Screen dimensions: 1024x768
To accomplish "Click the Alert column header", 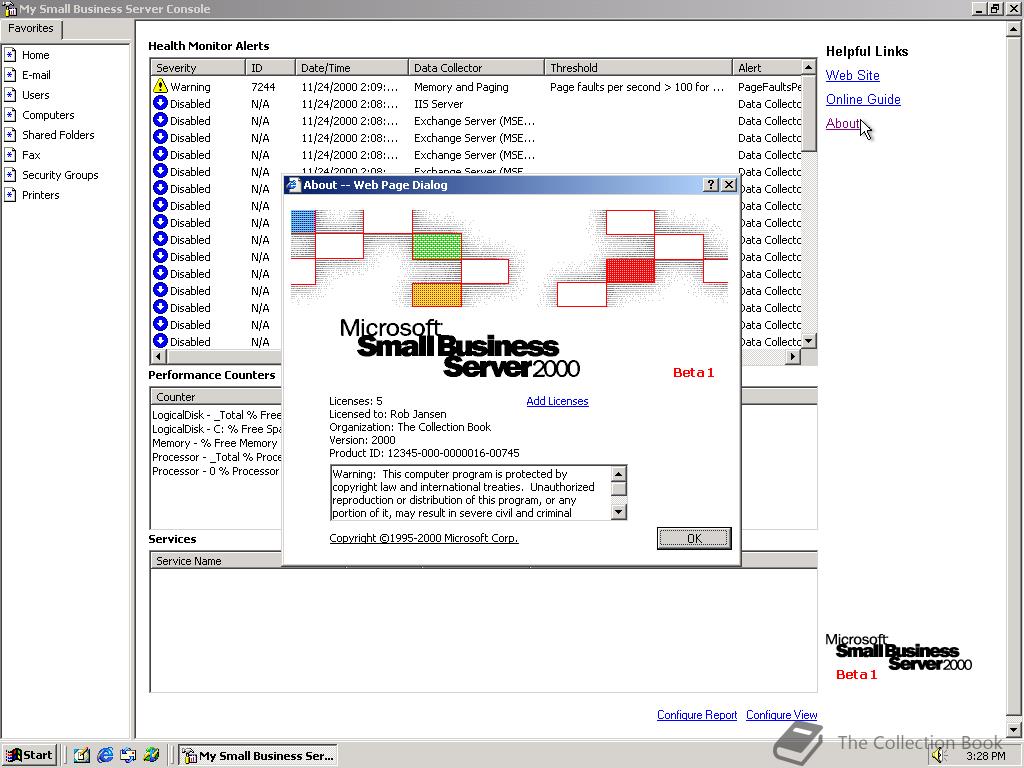I will pos(767,68).
